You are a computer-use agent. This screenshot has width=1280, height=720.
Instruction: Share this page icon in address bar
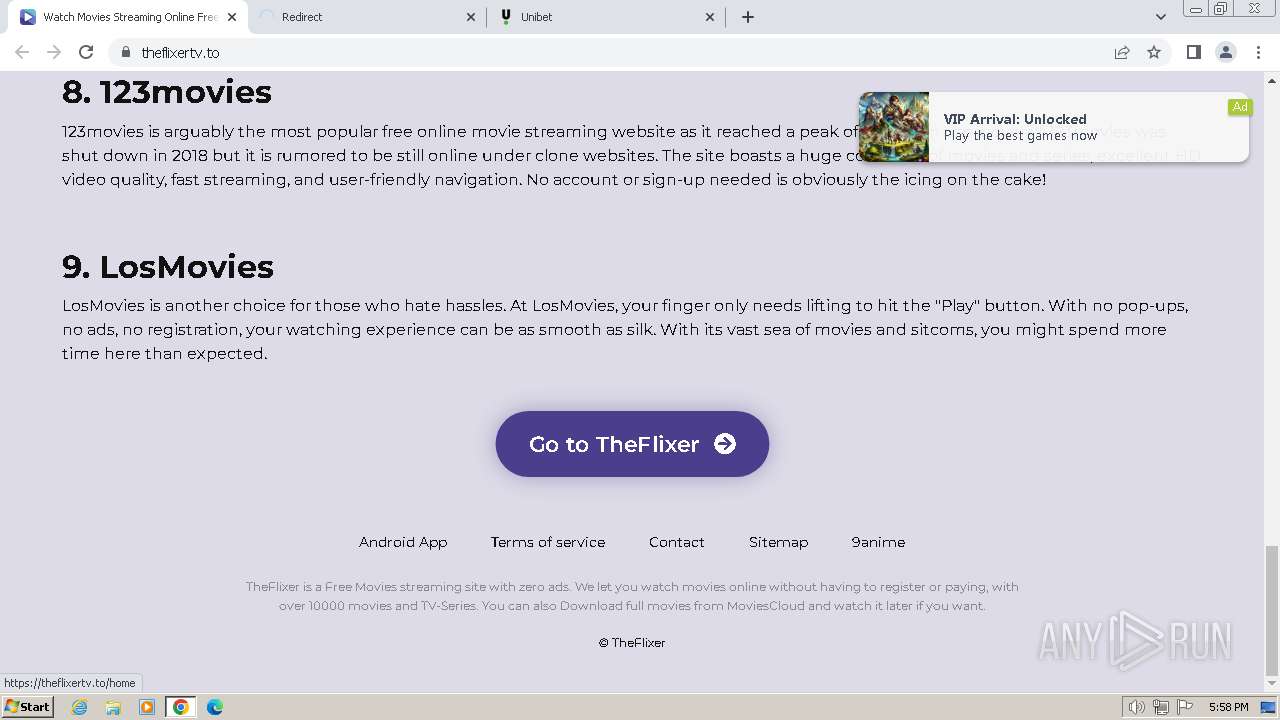pyautogui.click(x=1122, y=52)
